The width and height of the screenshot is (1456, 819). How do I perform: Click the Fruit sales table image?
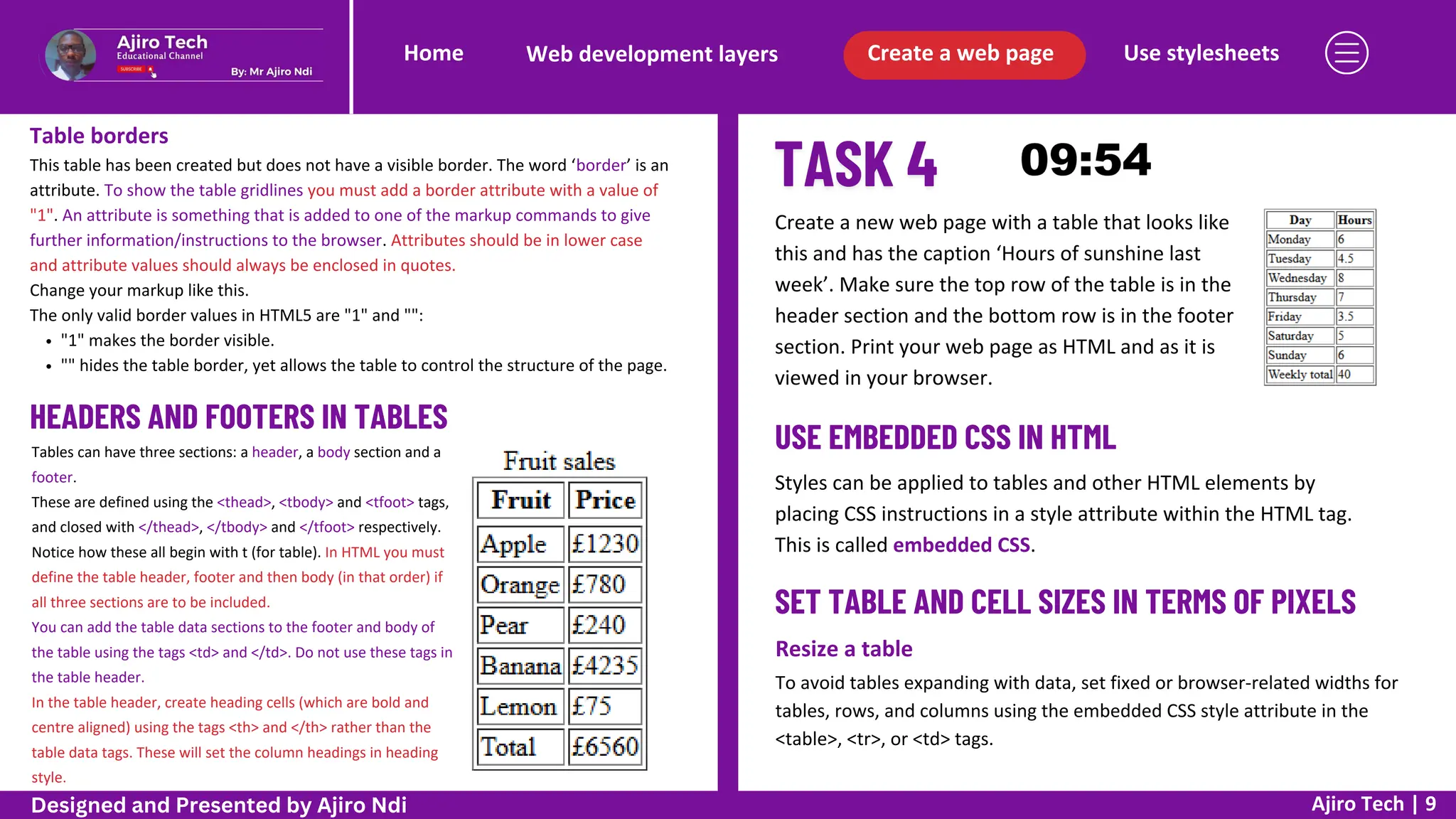click(560, 611)
